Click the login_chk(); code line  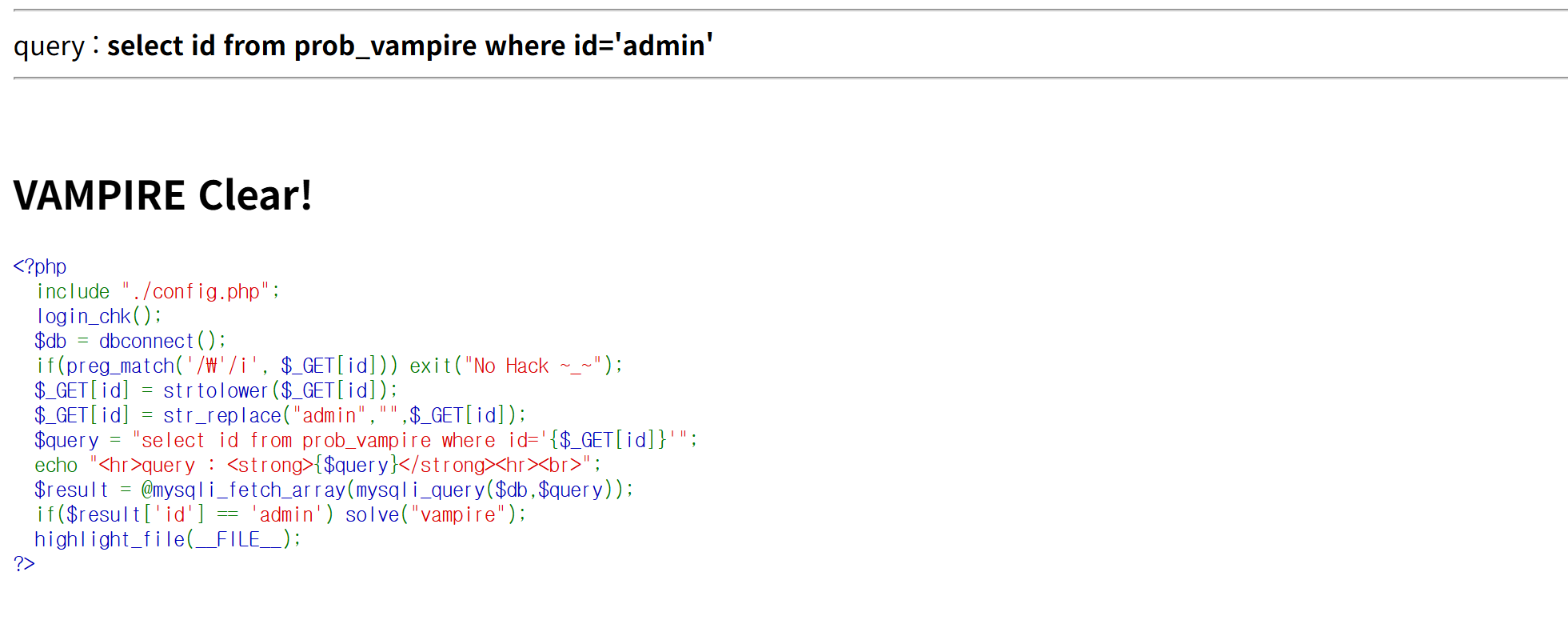[x=99, y=316]
